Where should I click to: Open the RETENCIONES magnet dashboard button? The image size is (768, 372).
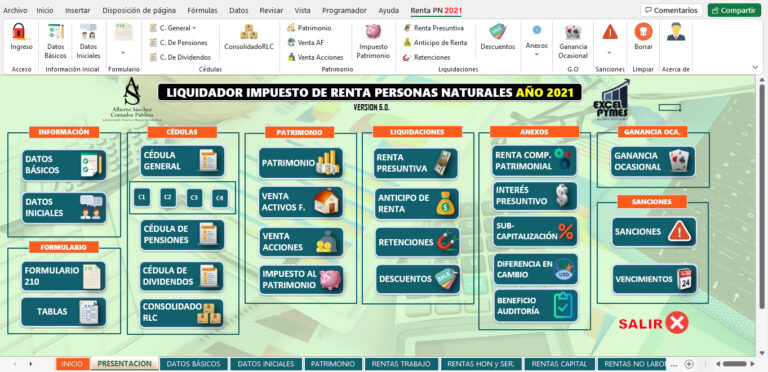pyautogui.click(x=418, y=242)
